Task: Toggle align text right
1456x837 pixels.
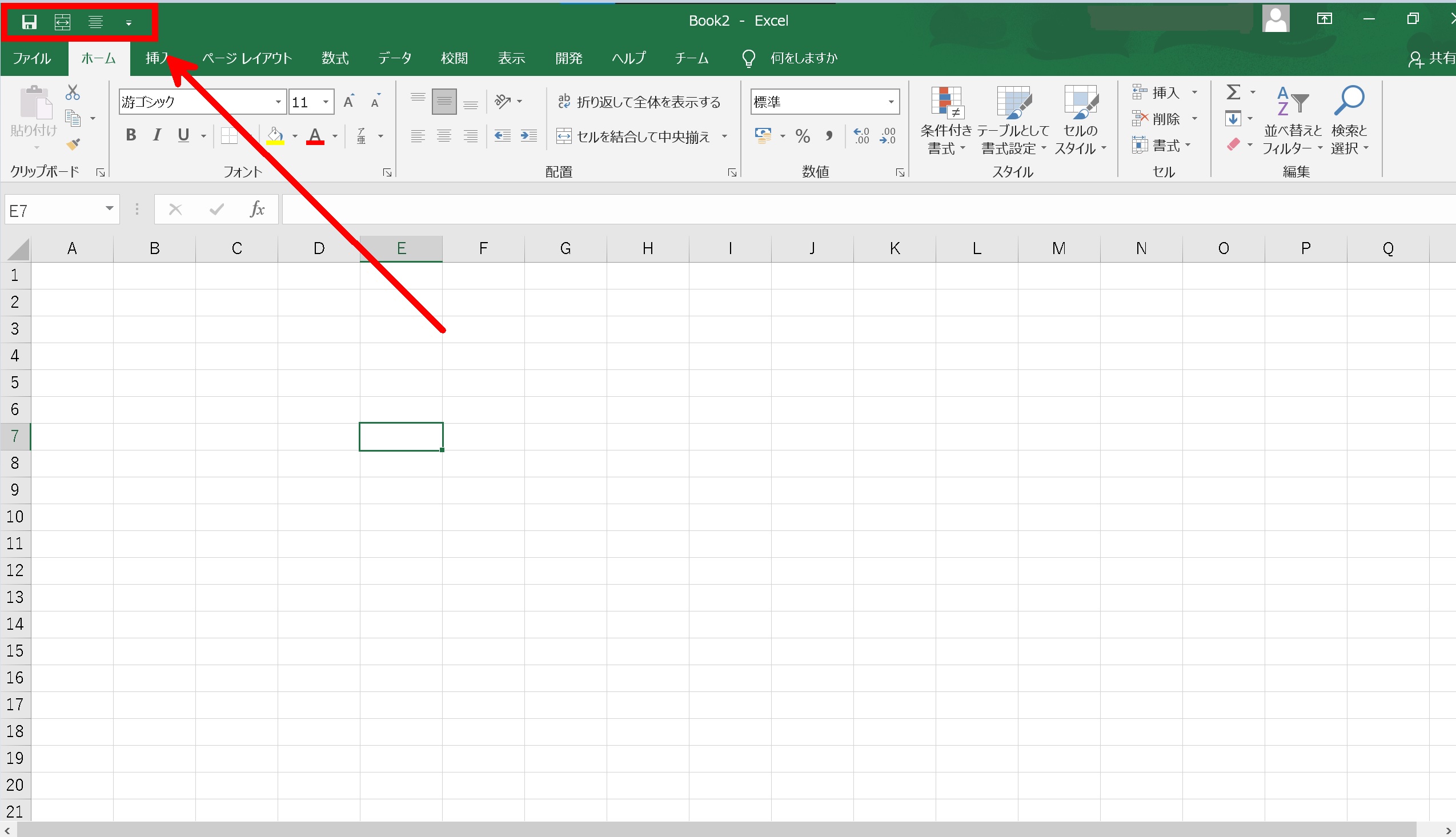Action: [471, 136]
